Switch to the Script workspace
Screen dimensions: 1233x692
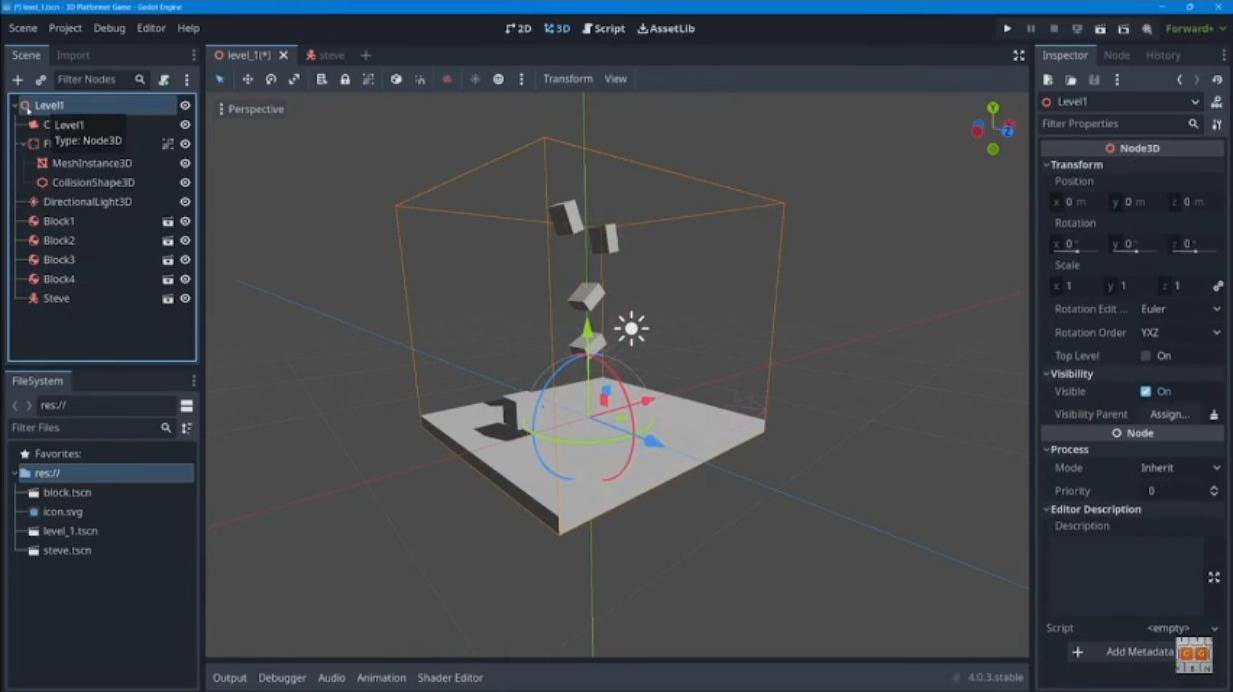point(603,29)
